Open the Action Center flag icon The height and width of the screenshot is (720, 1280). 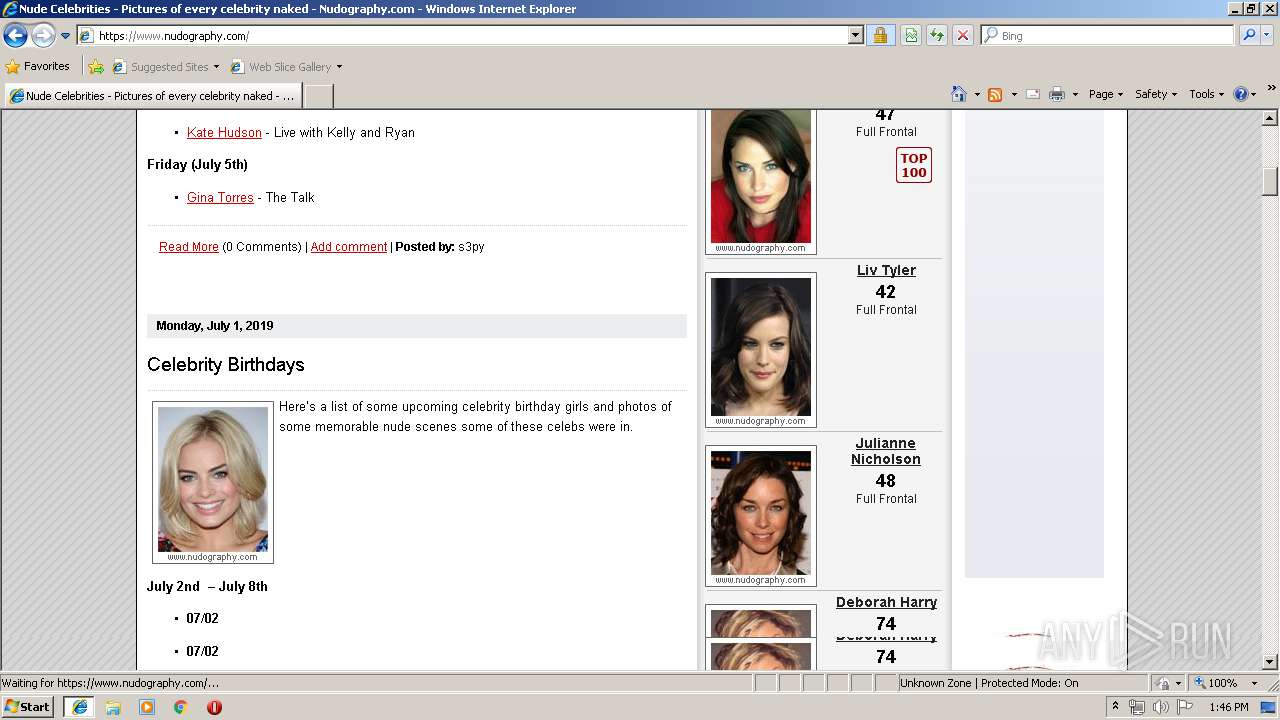[1185, 707]
